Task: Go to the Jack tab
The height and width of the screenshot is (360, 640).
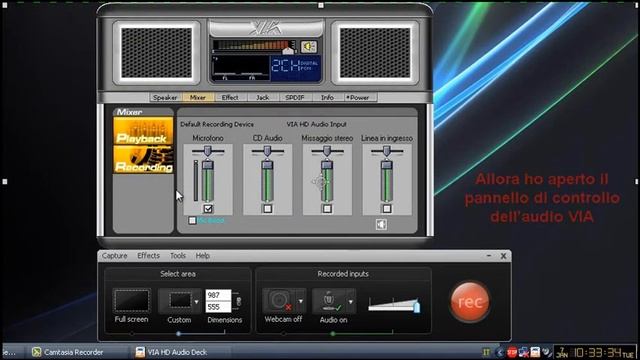Action: click(262, 98)
